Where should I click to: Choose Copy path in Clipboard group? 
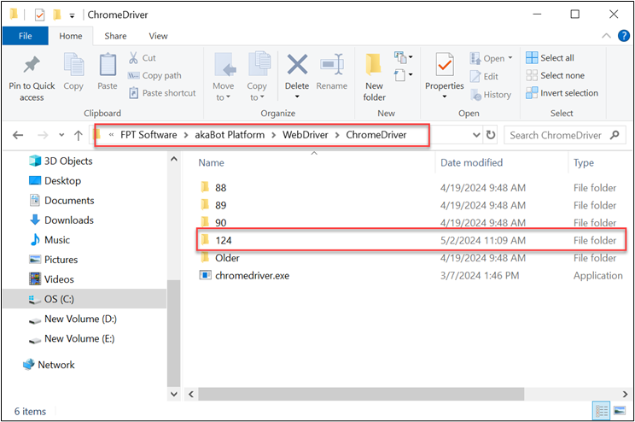point(155,76)
